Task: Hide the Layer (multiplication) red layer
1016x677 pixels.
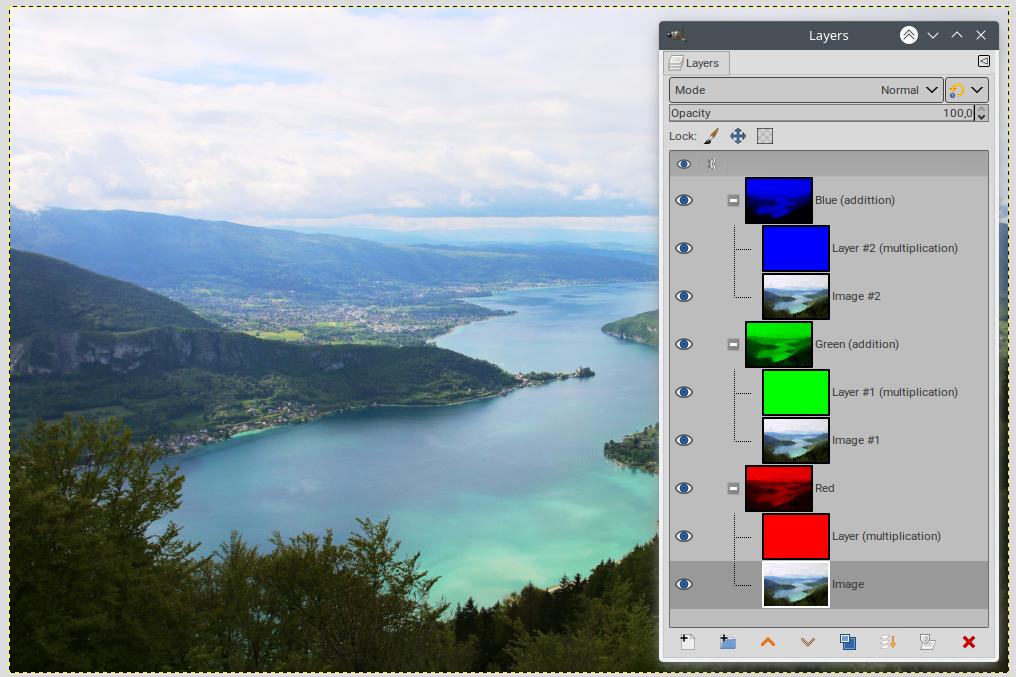Action: tap(684, 536)
